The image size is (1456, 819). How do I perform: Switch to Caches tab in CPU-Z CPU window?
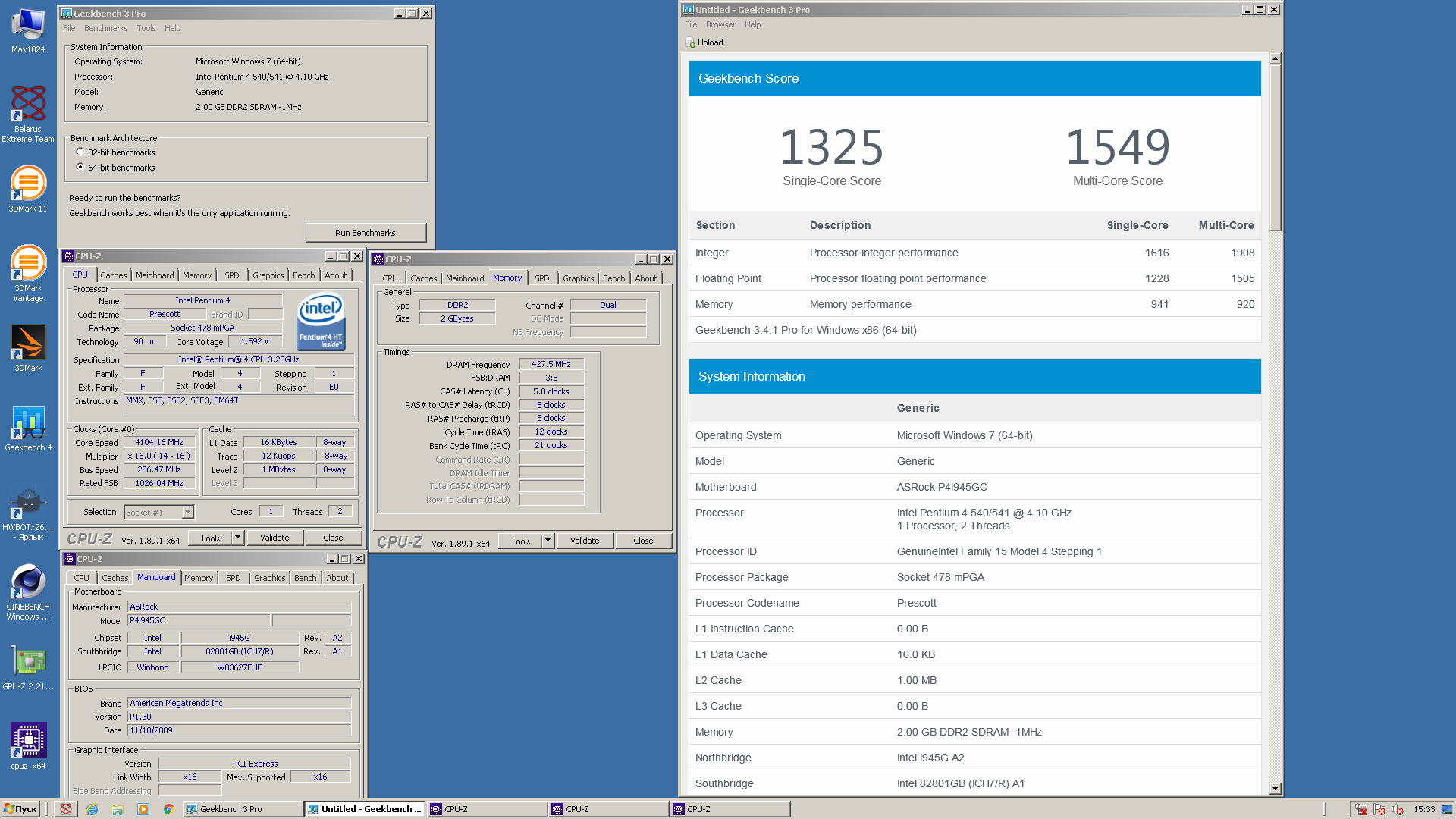point(114,275)
